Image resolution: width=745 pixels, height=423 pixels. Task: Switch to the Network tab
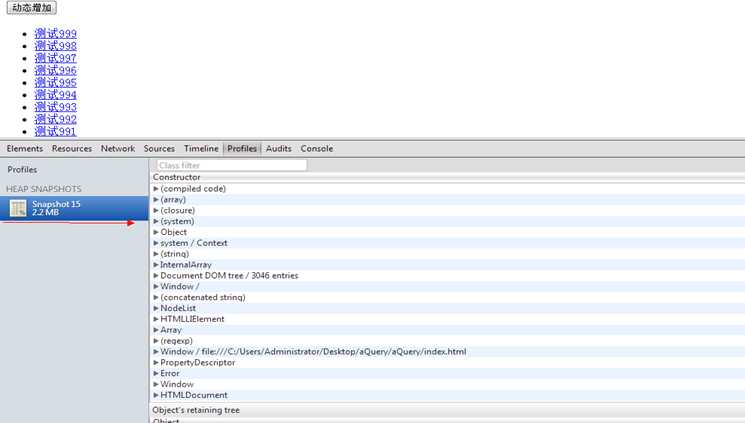(118, 149)
